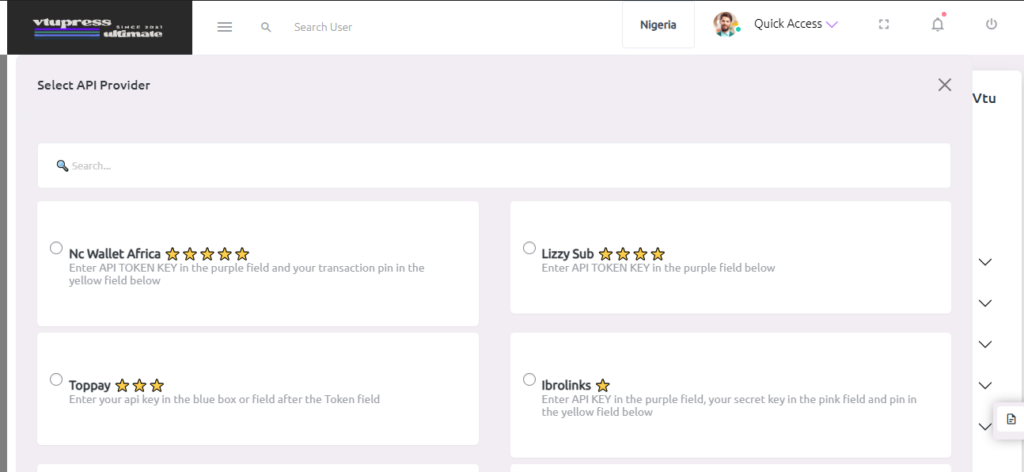Expand the second chevron in right sidebar
The height and width of the screenshot is (472, 1024).
[x=985, y=303]
